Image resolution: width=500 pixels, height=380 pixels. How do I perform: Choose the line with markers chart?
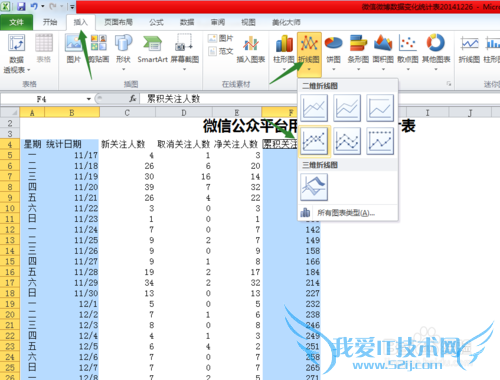[x=314, y=141]
